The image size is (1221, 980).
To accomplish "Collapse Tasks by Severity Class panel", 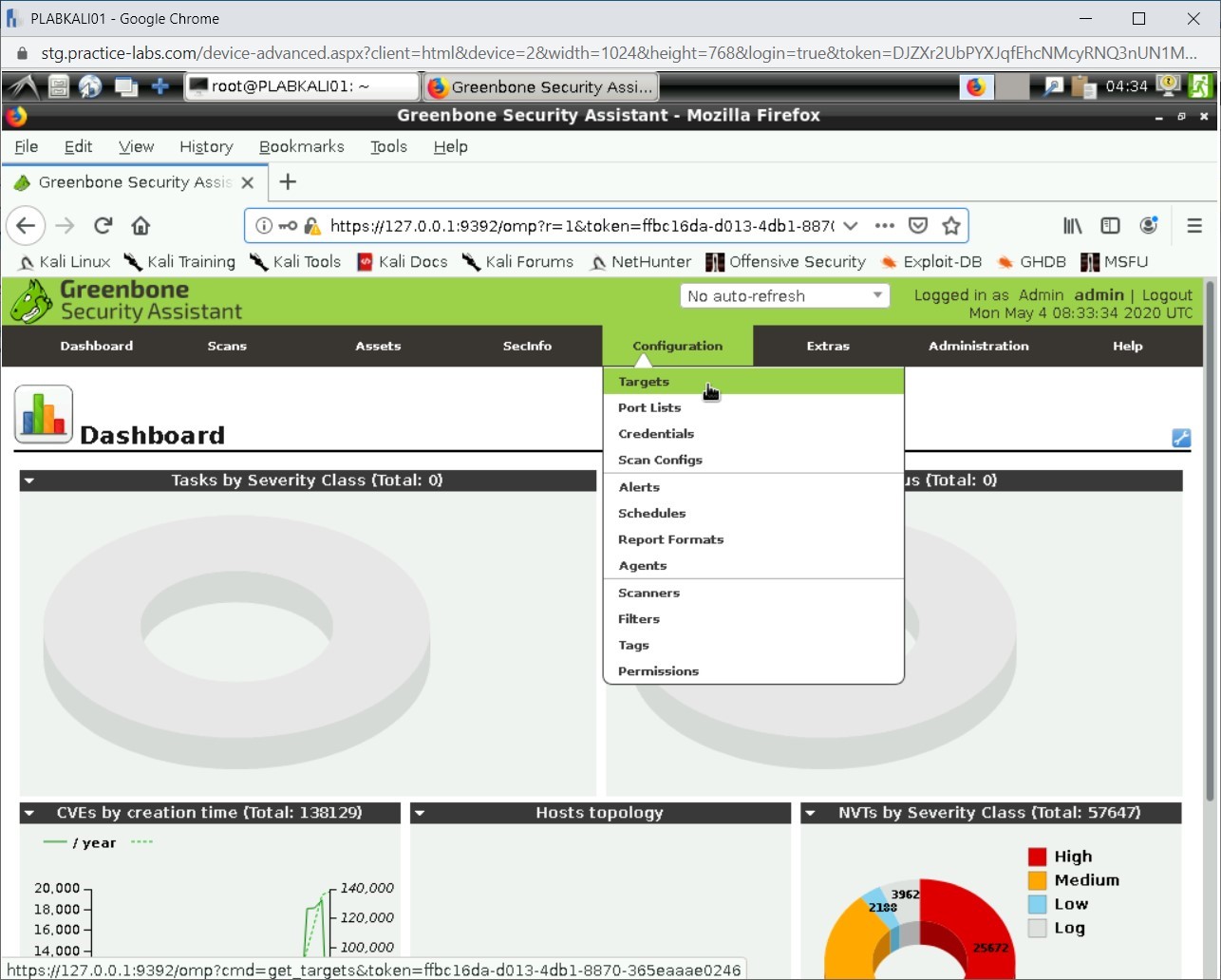I will pyautogui.click(x=29, y=481).
